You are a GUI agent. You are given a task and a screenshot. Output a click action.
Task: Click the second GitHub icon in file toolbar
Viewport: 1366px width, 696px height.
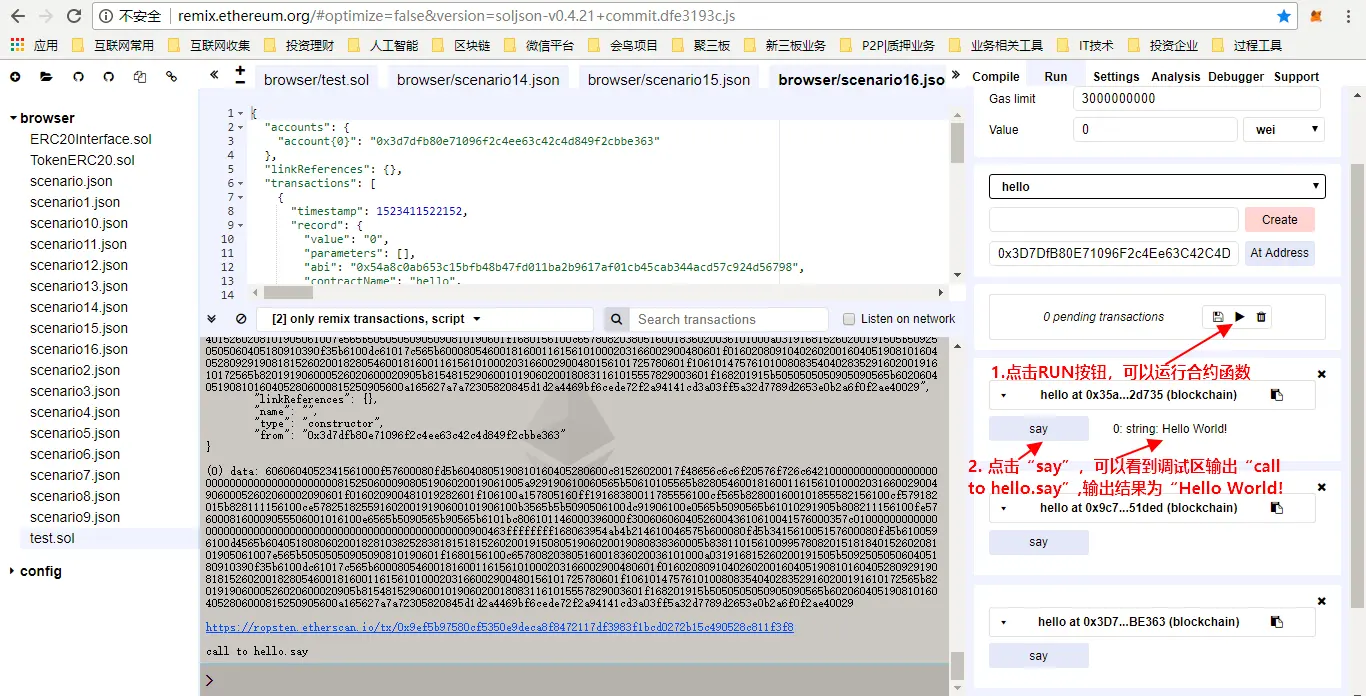[109, 77]
